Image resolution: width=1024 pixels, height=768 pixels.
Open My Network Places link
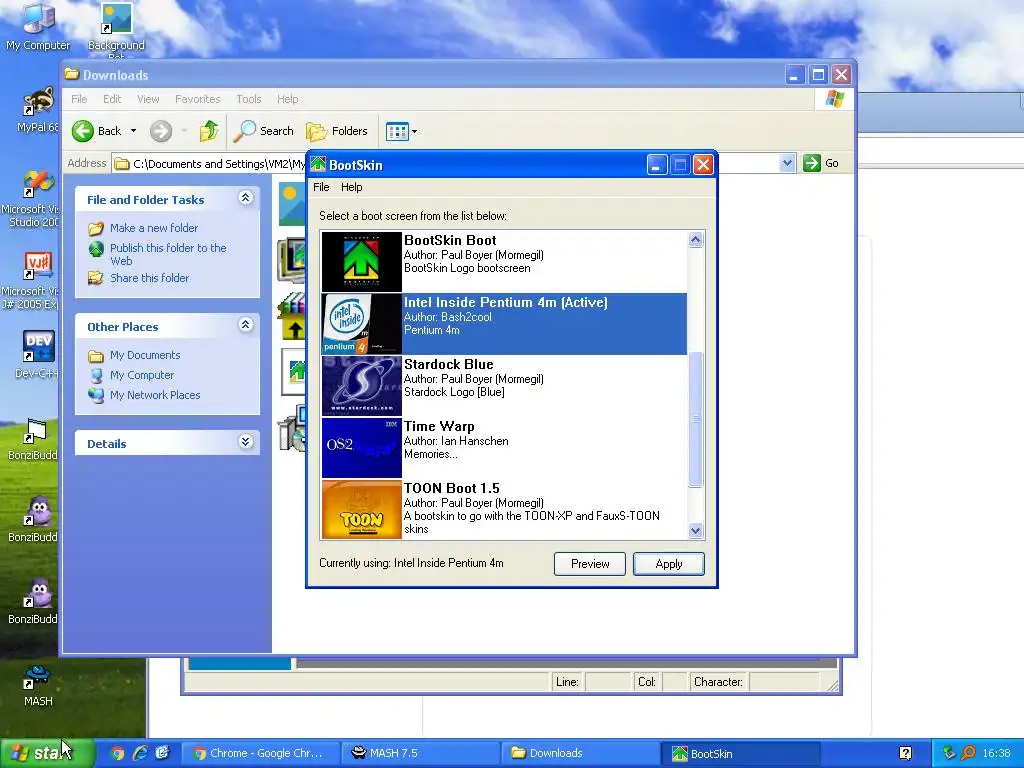coord(155,395)
